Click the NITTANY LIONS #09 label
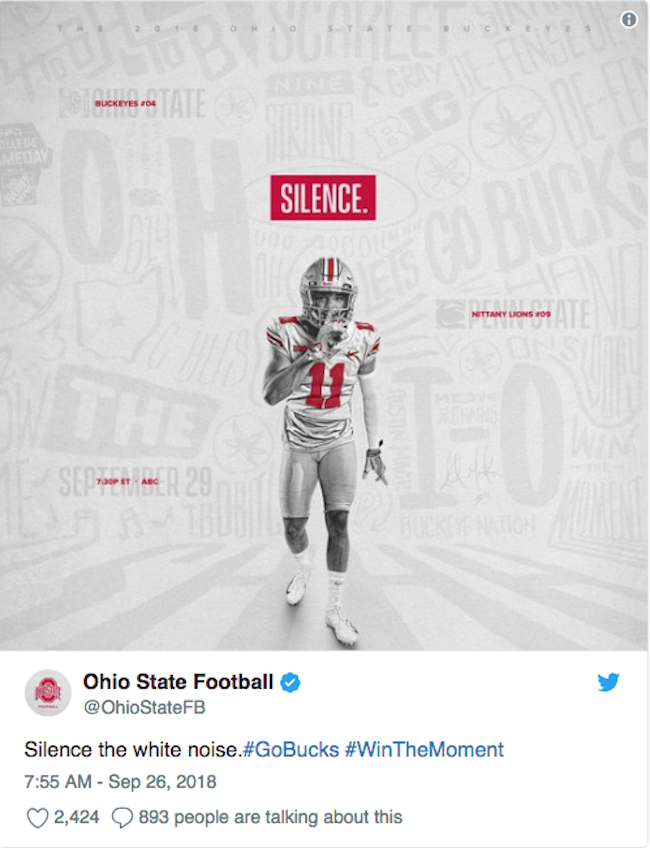The height and width of the screenshot is (848, 650). 511,314
